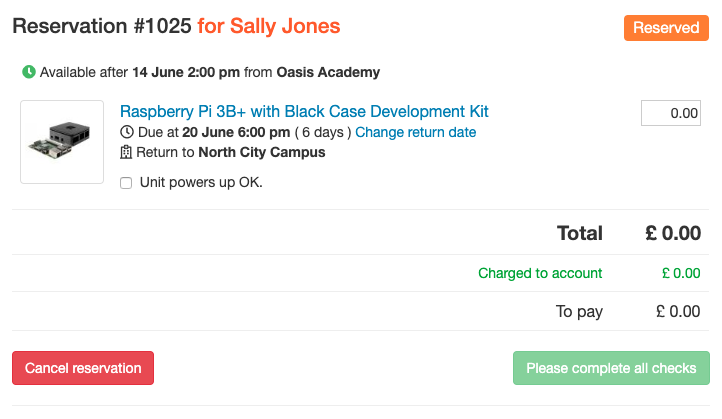Click the orange Reserved status badge
This screenshot has height=419, width=722.
click(x=666, y=28)
